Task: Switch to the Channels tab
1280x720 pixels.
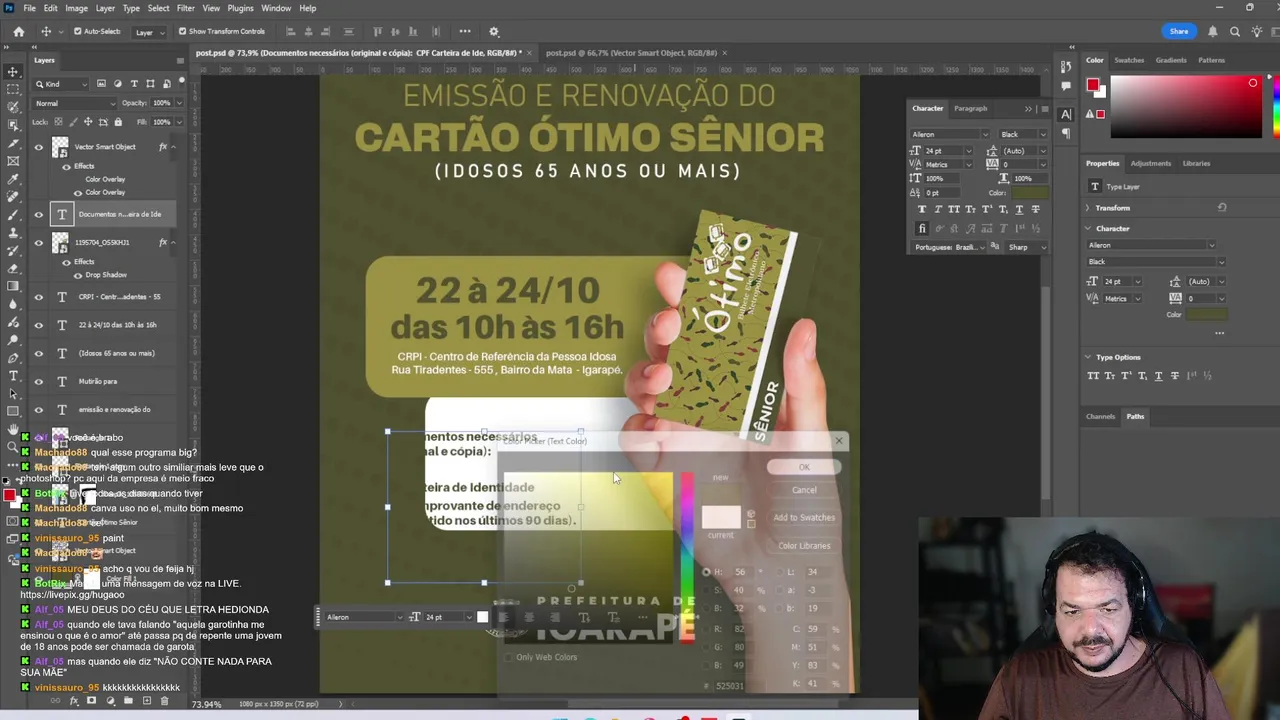Action: [x=1100, y=416]
